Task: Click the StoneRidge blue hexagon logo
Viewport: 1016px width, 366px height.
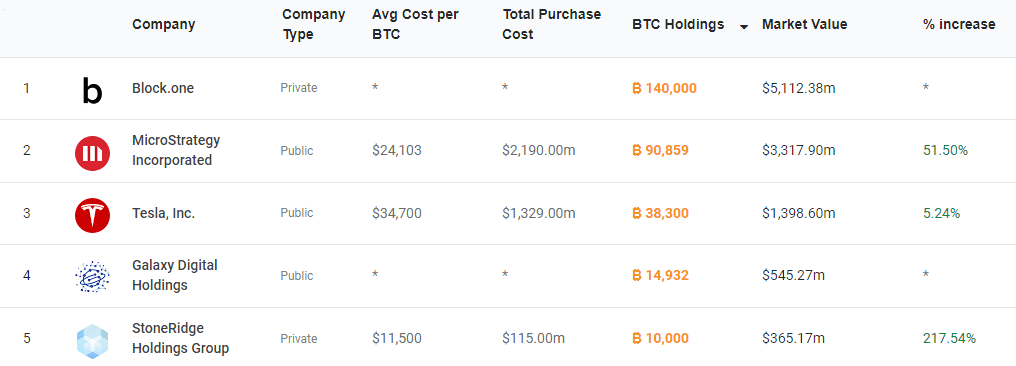Action: pyautogui.click(x=92, y=340)
